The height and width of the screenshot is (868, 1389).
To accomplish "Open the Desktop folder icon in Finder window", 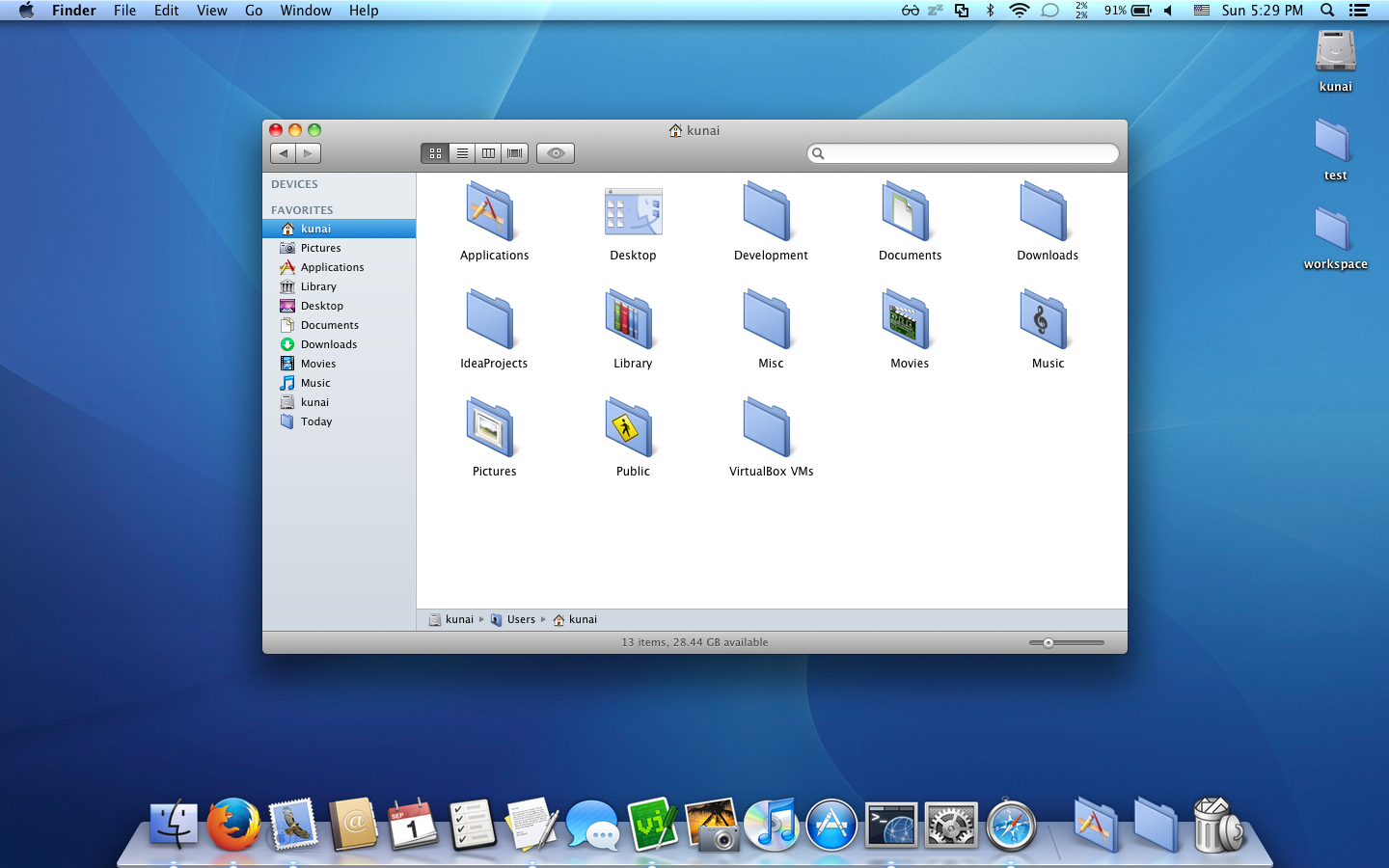I will (x=633, y=212).
